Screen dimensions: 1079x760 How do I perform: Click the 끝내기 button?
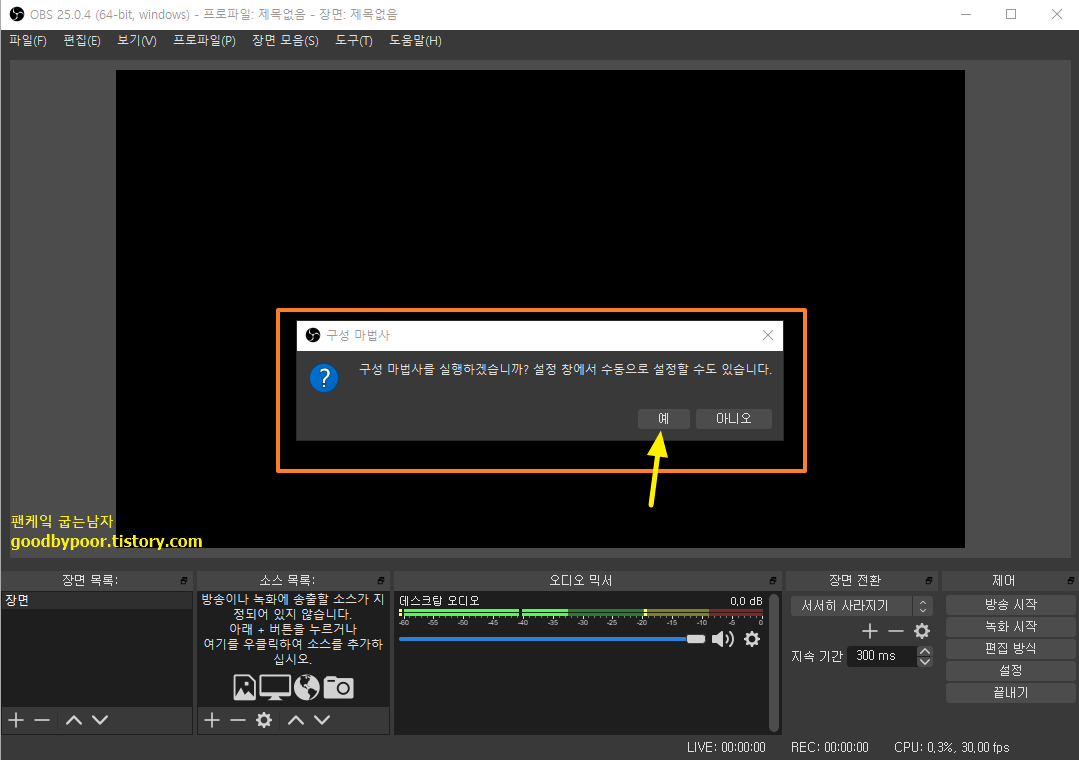click(x=1010, y=693)
